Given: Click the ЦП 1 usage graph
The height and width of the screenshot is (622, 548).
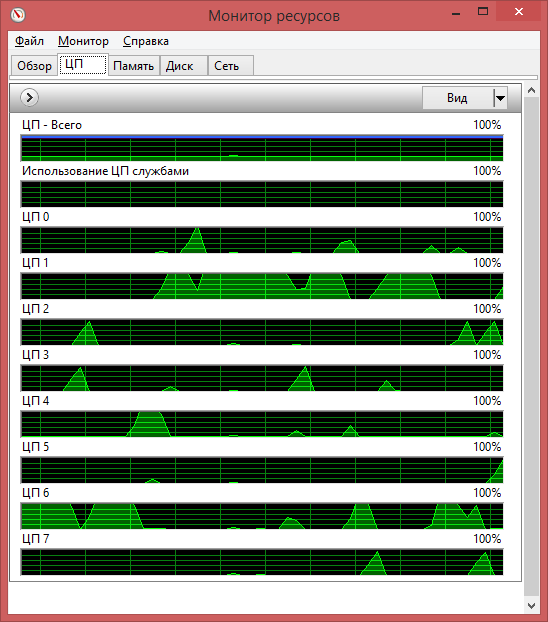Looking at the screenshot, I should (262, 286).
